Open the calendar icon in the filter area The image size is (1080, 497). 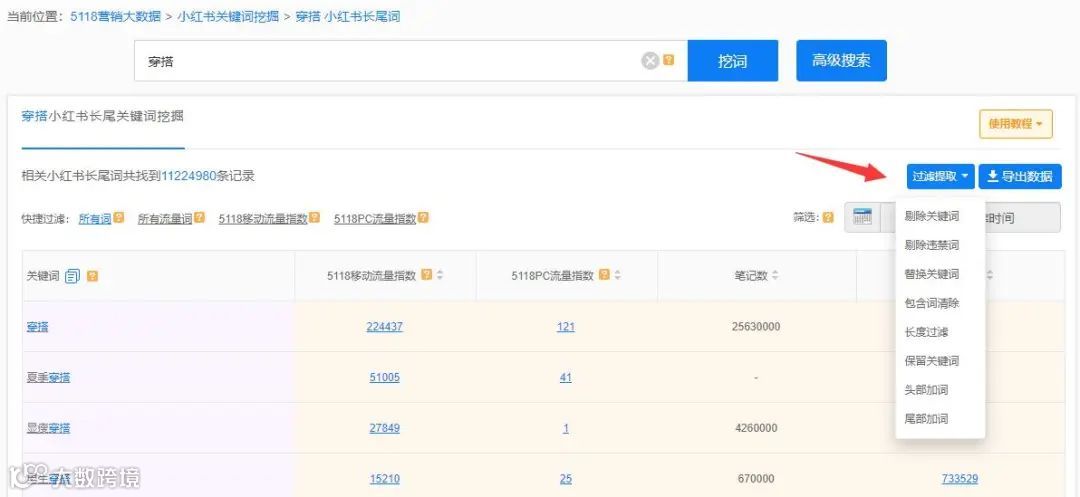(862, 217)
